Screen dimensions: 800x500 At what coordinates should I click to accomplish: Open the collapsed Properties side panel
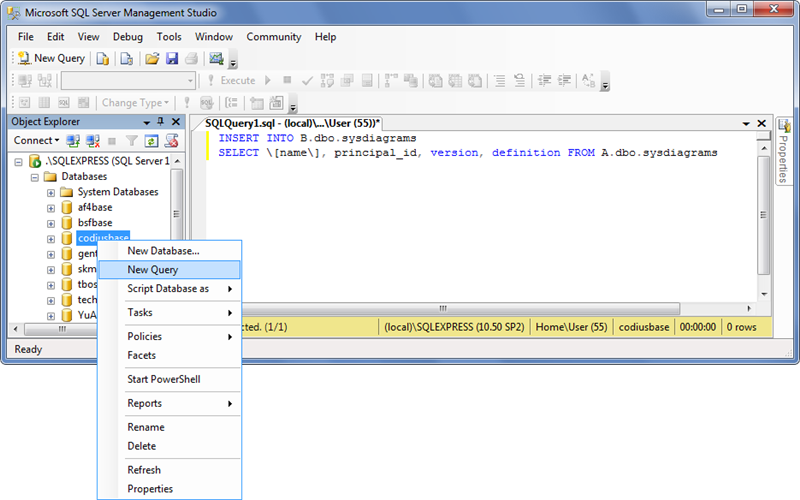pos(784,148)
